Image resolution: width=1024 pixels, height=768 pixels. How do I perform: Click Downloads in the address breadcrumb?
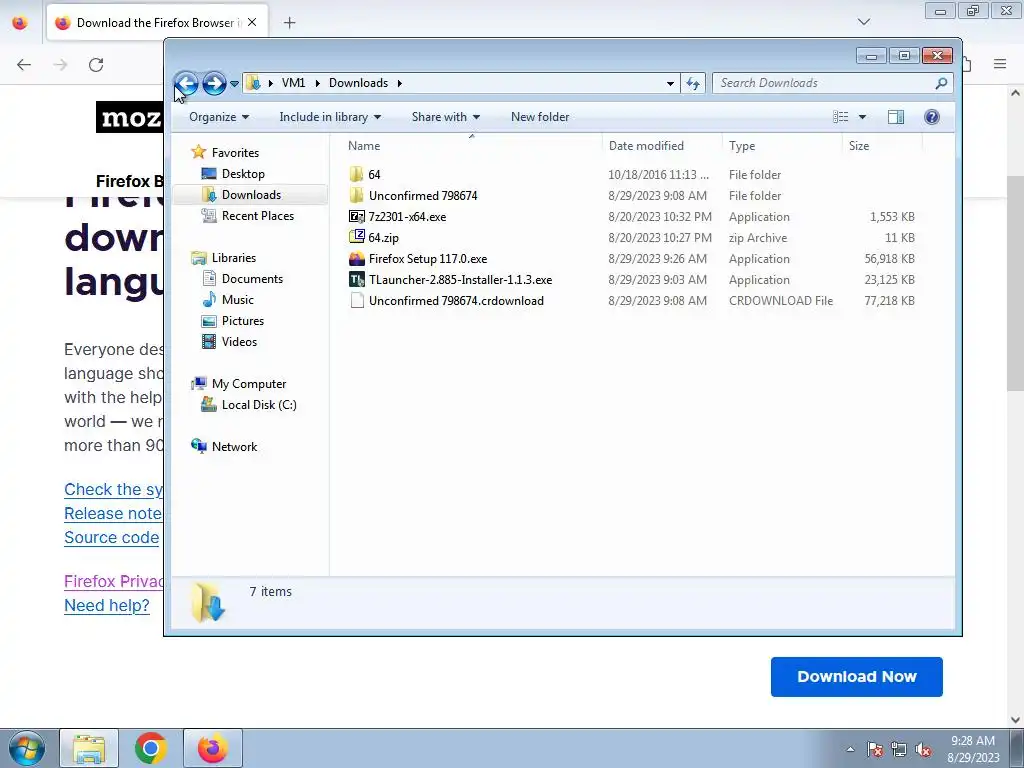click(x=359, y=83)
